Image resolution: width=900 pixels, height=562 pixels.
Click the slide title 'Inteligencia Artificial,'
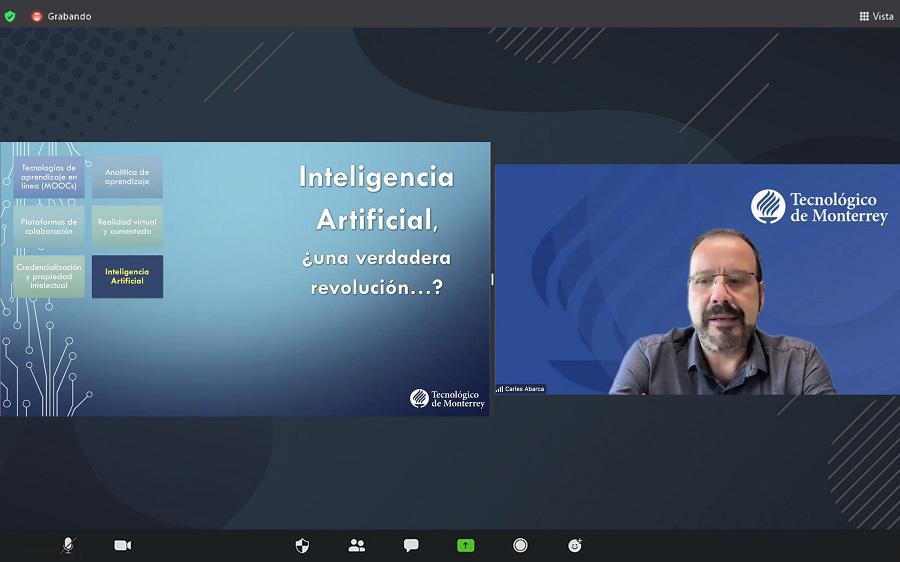point(377,198)
